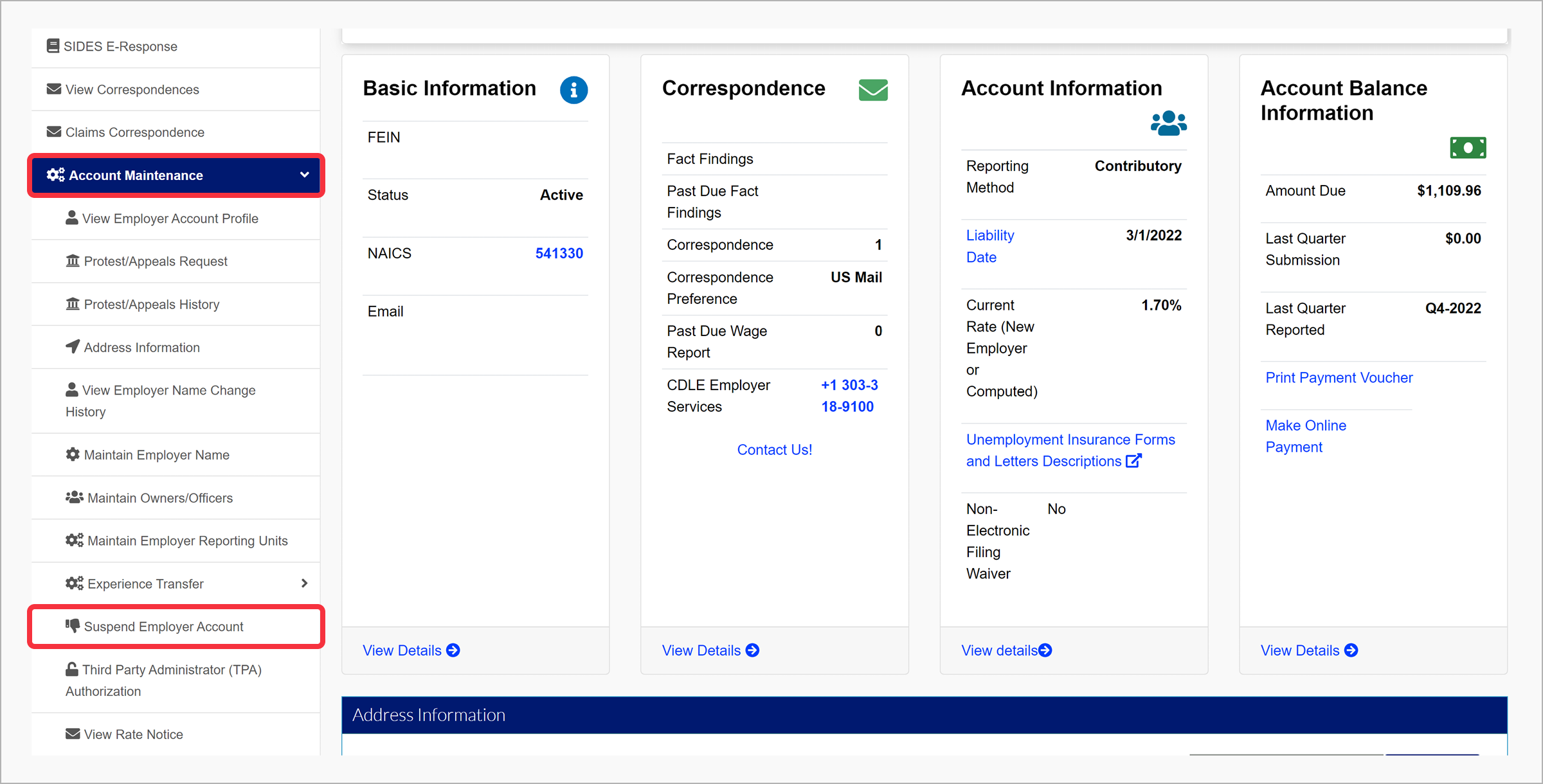1543x784 pixels.
Task: Expand the Experience Transfer submenu
Action: click(x=304, y=583)
